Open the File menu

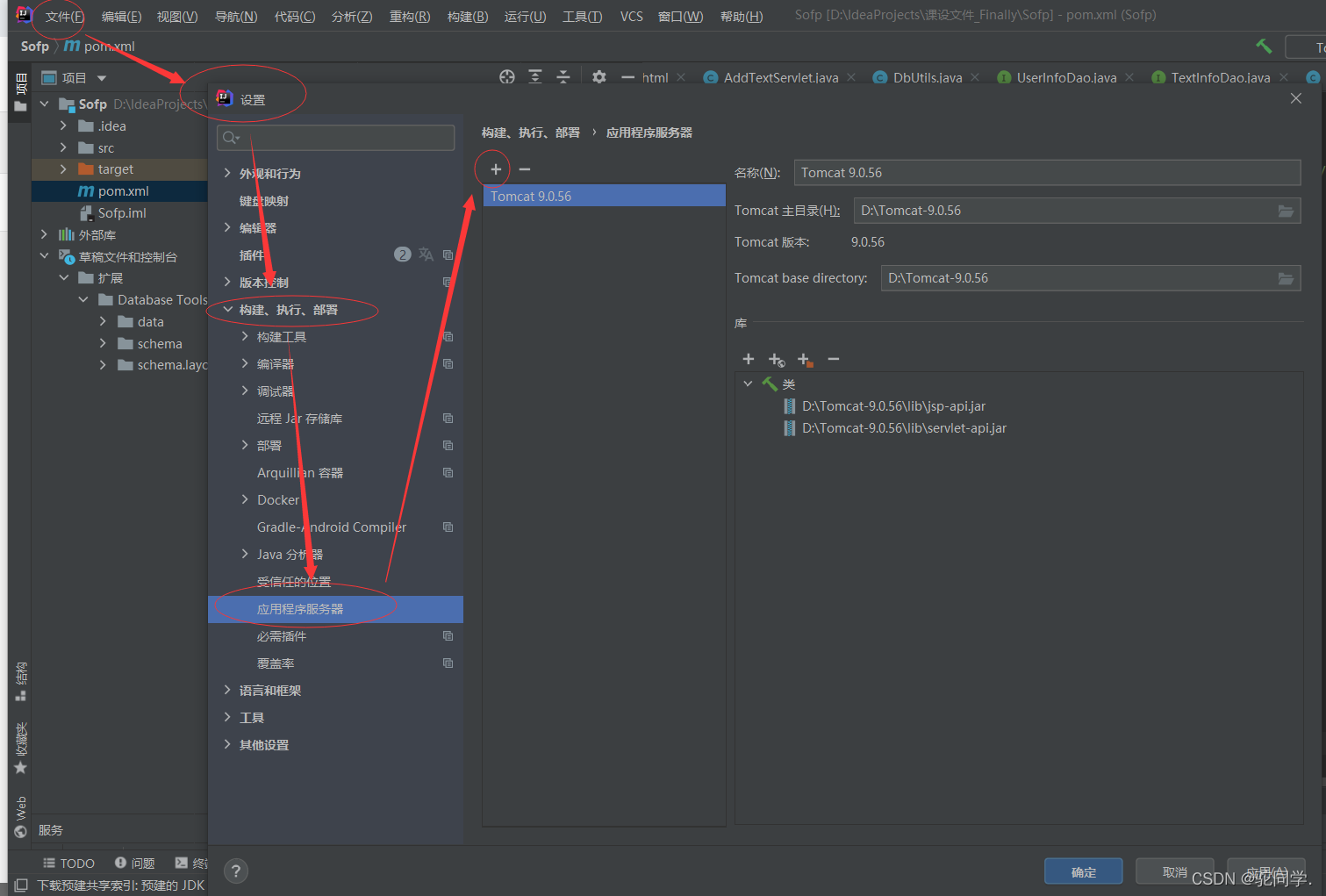tap(65, 17)
